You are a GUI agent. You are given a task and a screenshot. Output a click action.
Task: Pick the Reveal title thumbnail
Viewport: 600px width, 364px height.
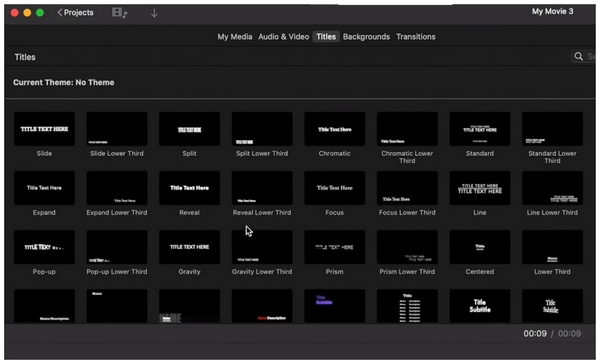[x=189, y=188]
